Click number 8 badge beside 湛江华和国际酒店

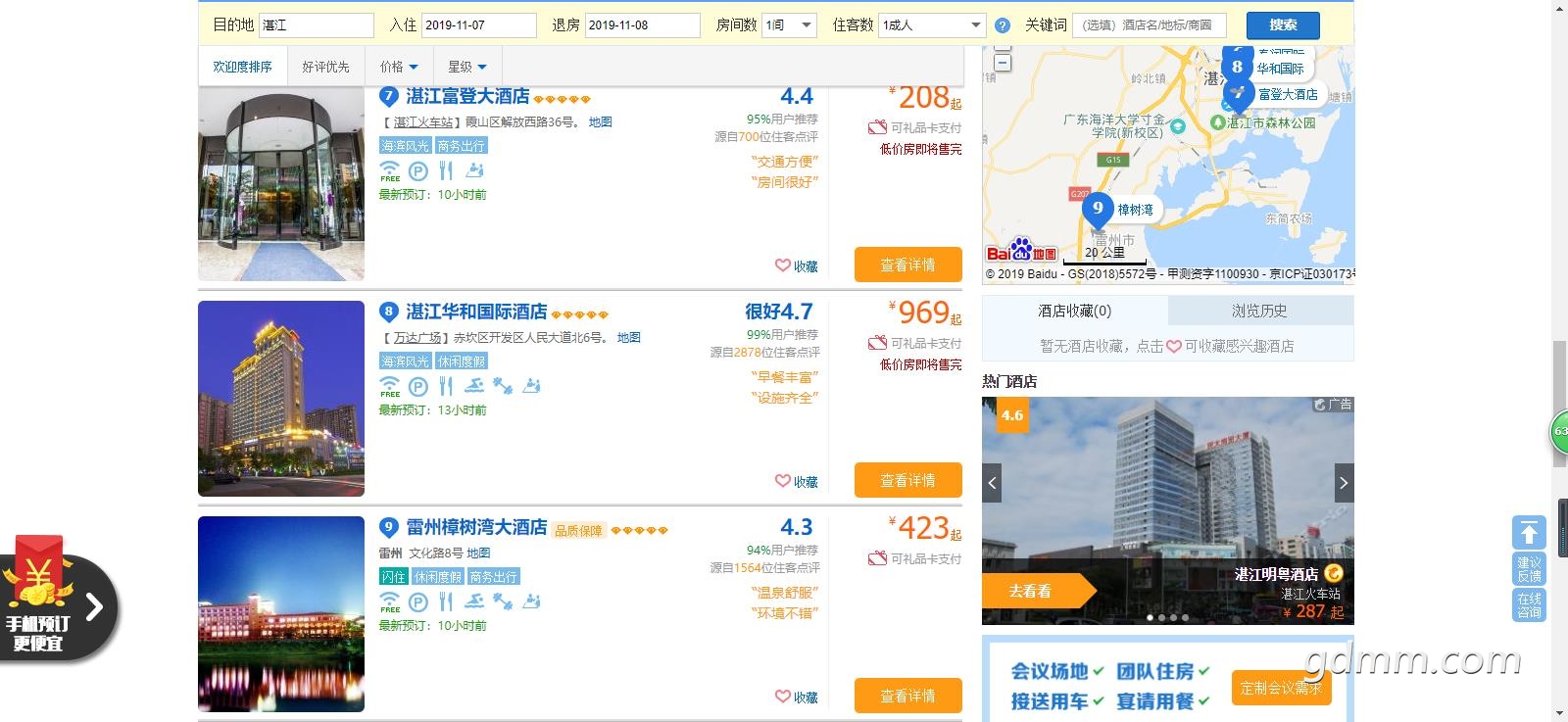(x=389, y=312)
